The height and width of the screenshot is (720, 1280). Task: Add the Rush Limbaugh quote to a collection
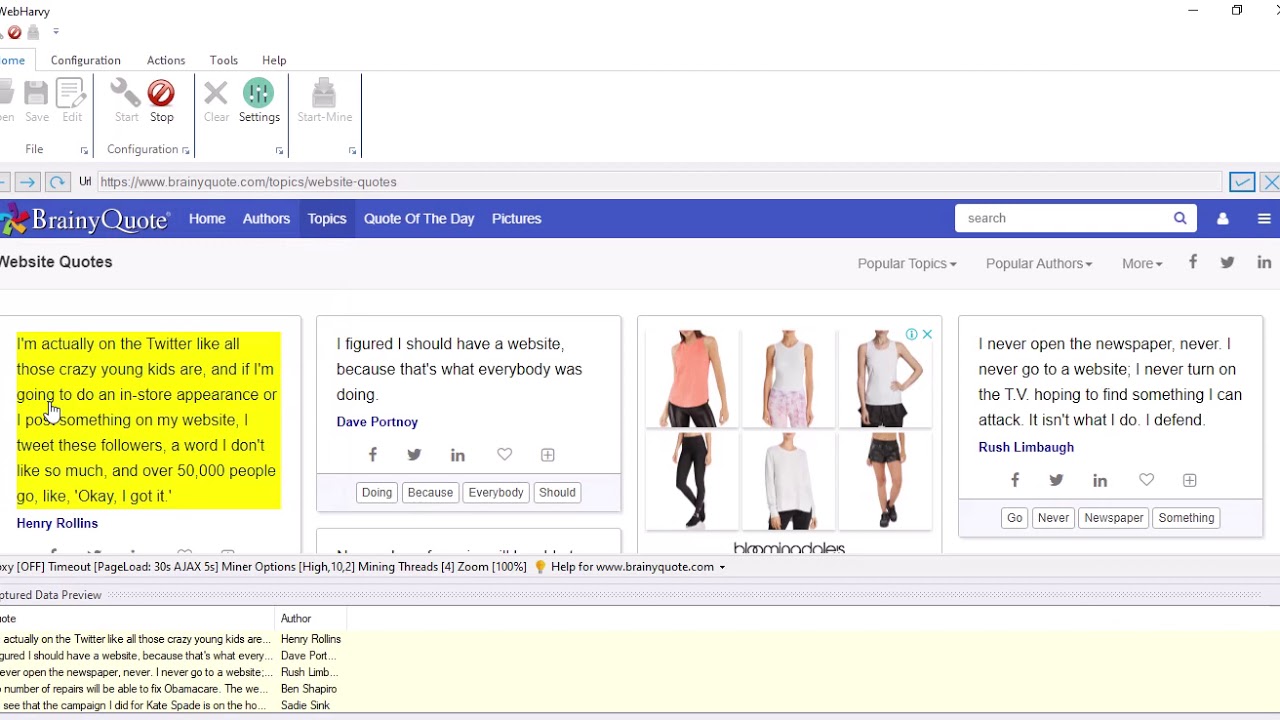coord(1189,481)
